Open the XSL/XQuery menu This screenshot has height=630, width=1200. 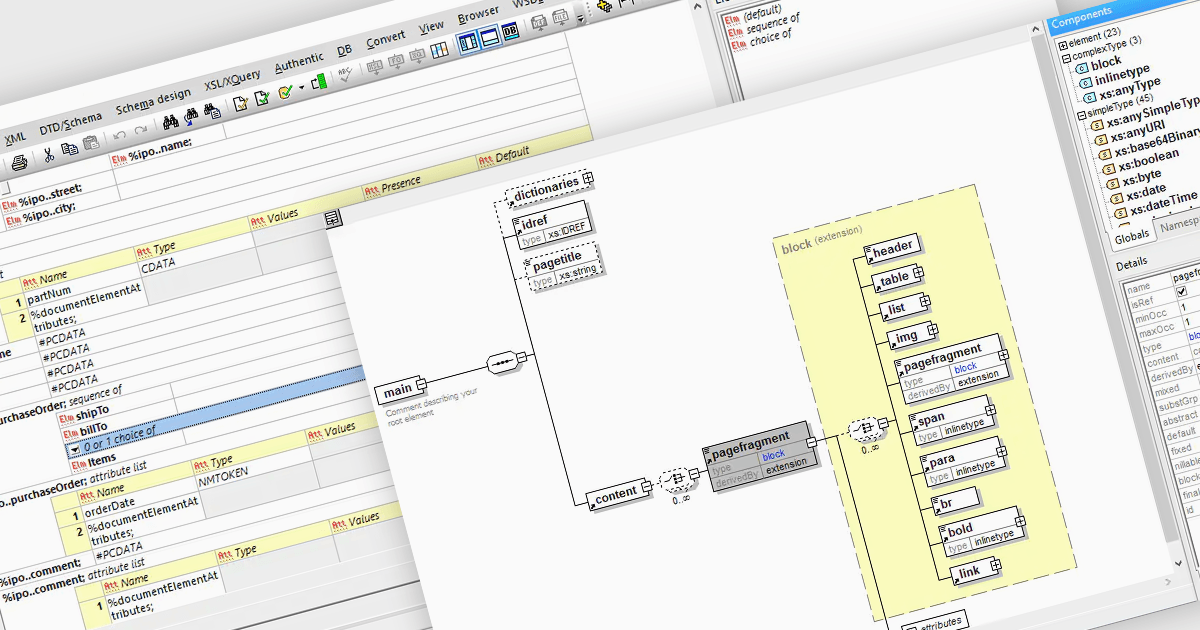(232, 80)
